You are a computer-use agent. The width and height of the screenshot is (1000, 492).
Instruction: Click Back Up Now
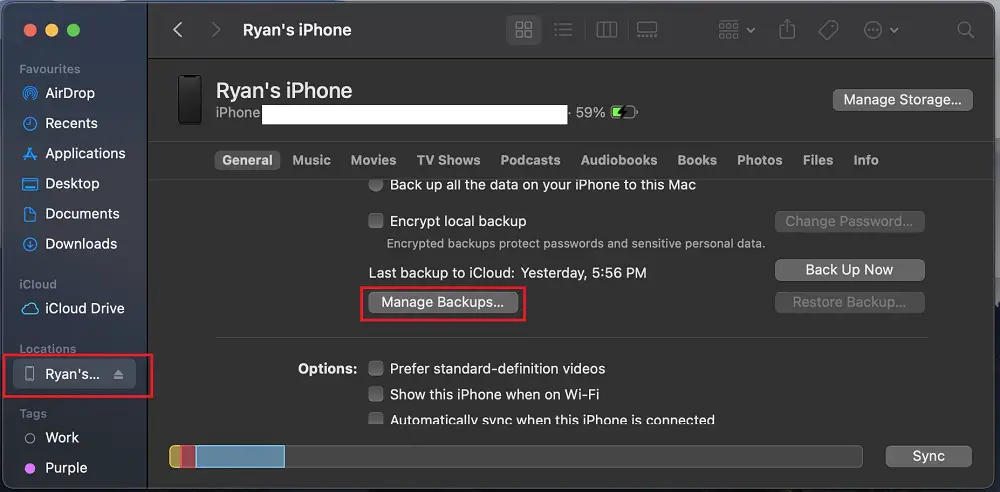coord(849,270)
